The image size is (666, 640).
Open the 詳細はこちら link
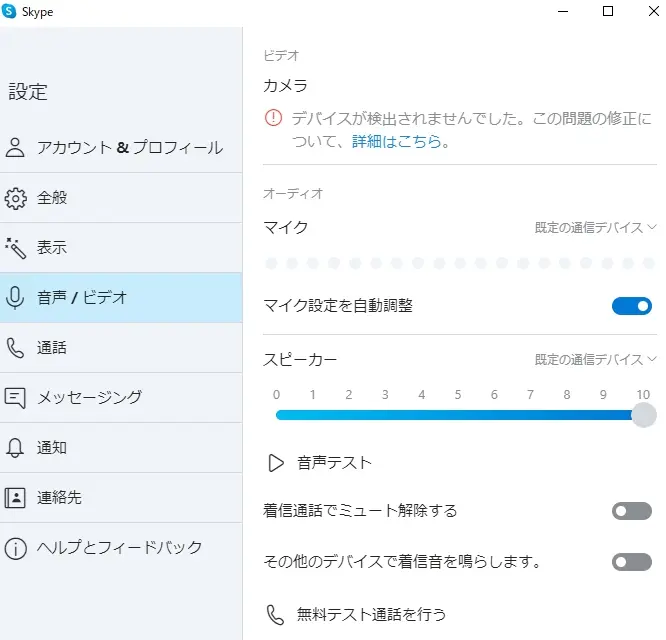click(396, 142)
